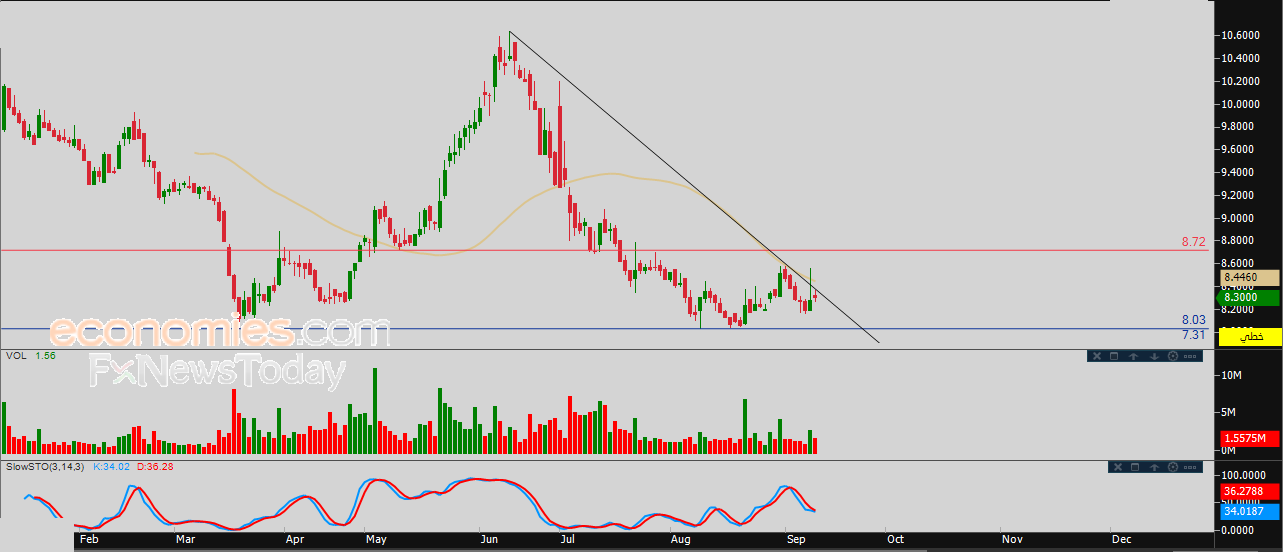The width and height of the screenshot is (1283, 552).
Task: Click the 8.4460 moving average price tag
Action: pos(1248,277)
